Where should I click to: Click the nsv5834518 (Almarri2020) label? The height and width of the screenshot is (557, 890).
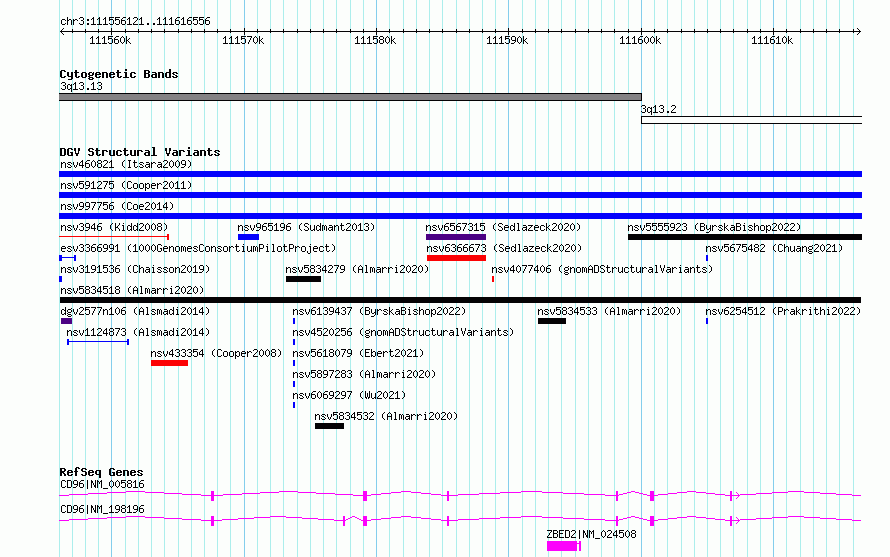point(132,290)
